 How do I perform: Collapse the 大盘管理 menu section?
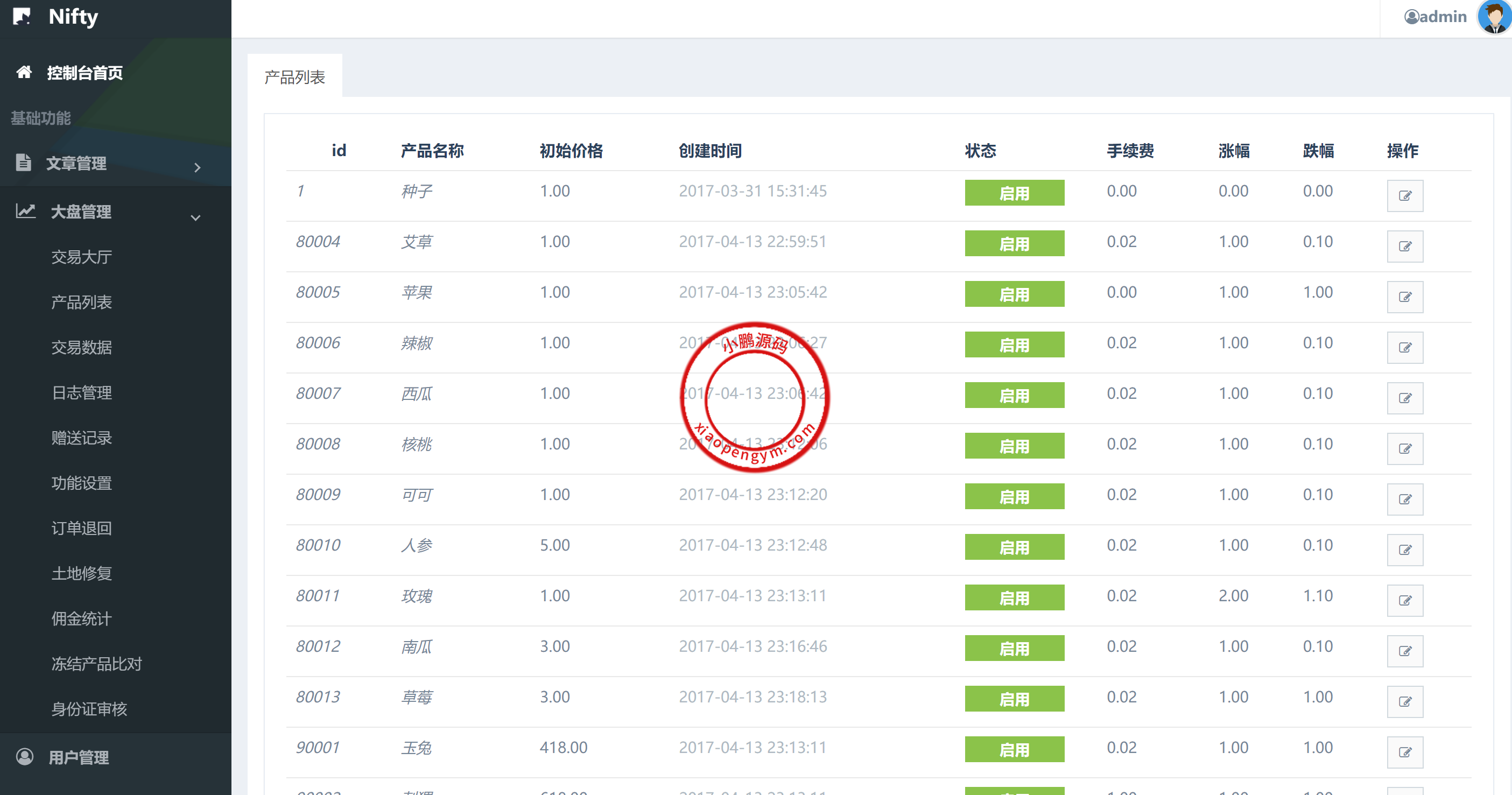(x=195, y=217)
